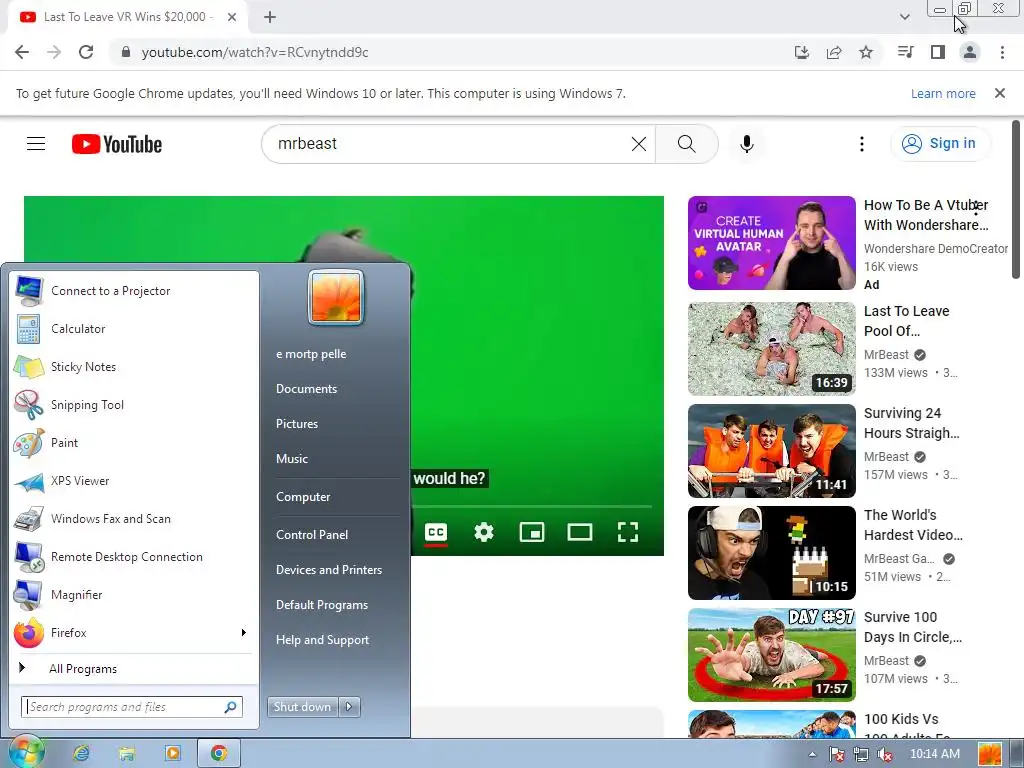Click the user account picture

[336, 297]
